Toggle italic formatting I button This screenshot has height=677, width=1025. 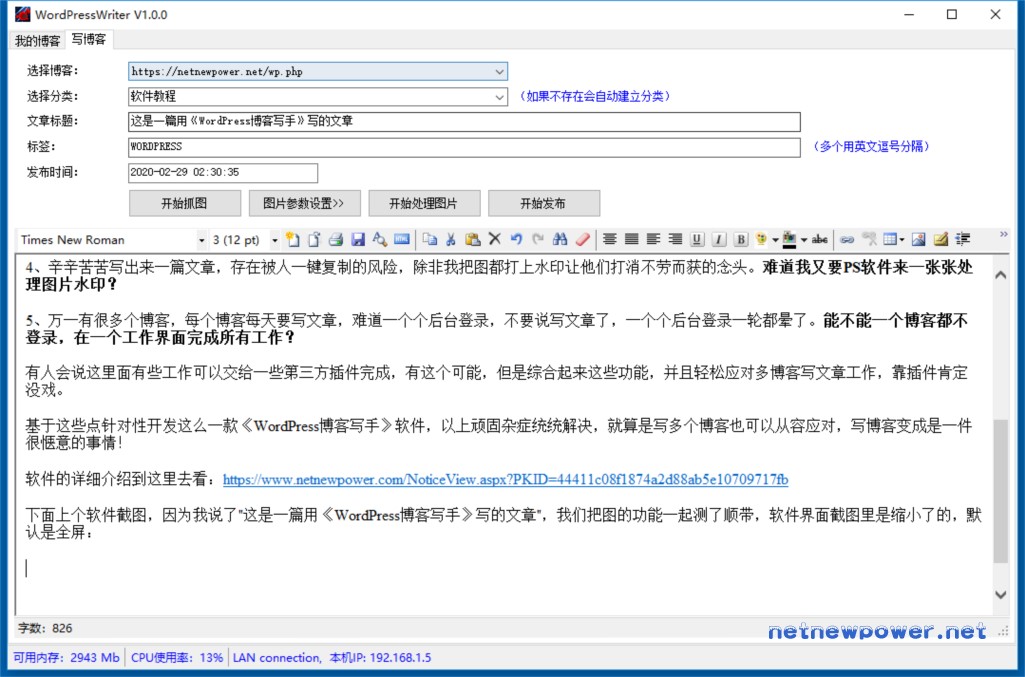[719, 239]
